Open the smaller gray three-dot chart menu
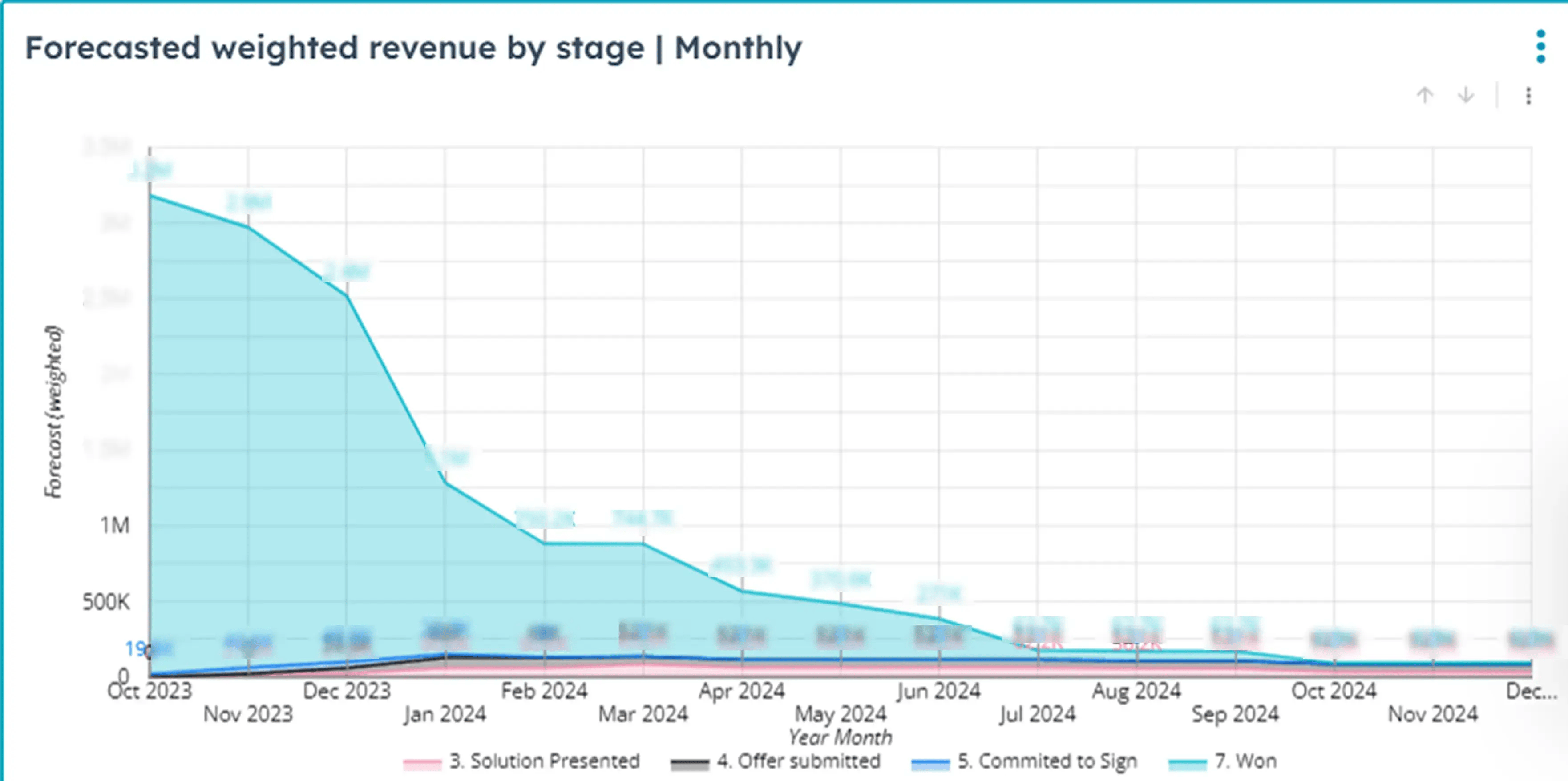 coord(1528,96)
